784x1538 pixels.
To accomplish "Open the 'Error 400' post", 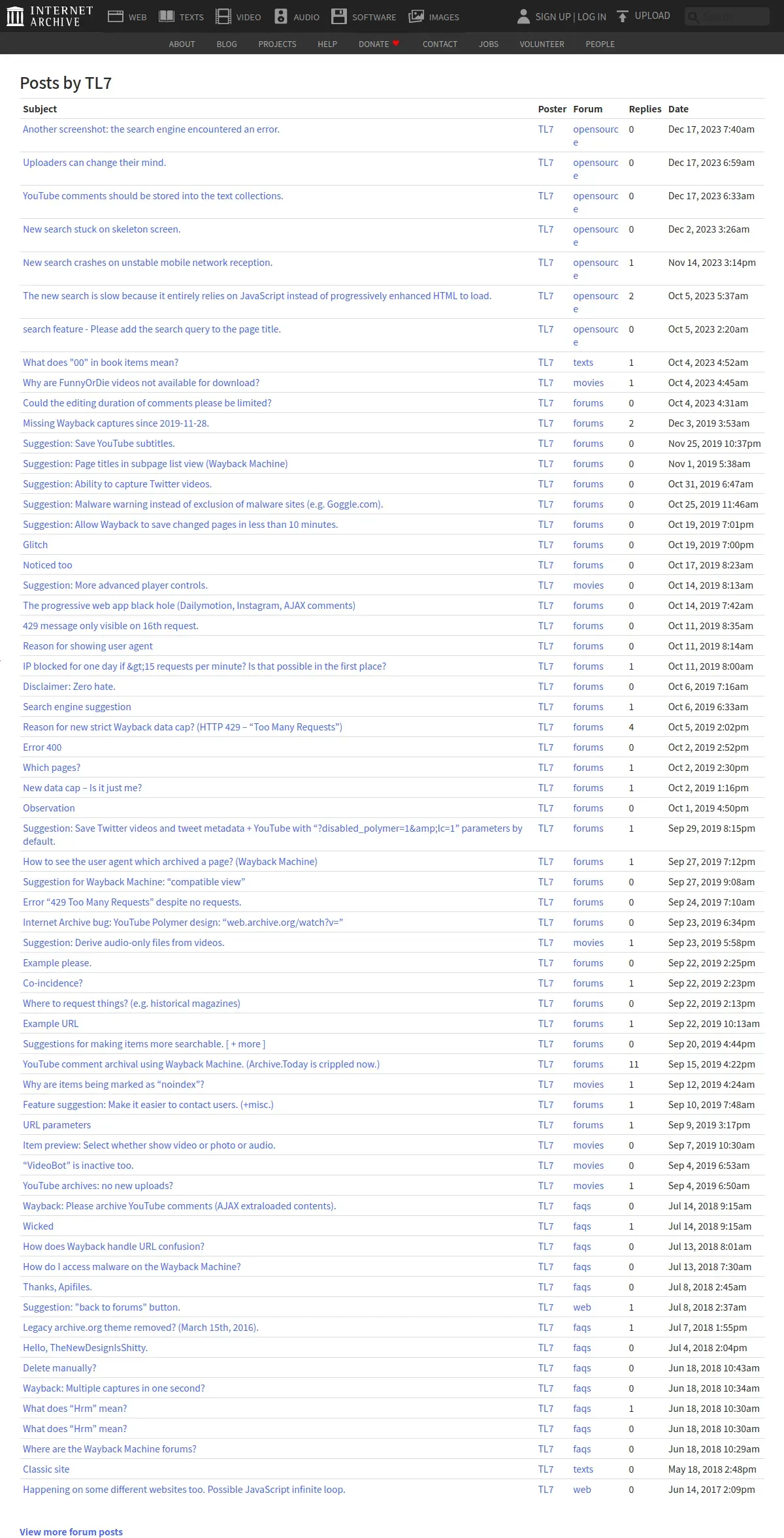I will click(42, 747).
